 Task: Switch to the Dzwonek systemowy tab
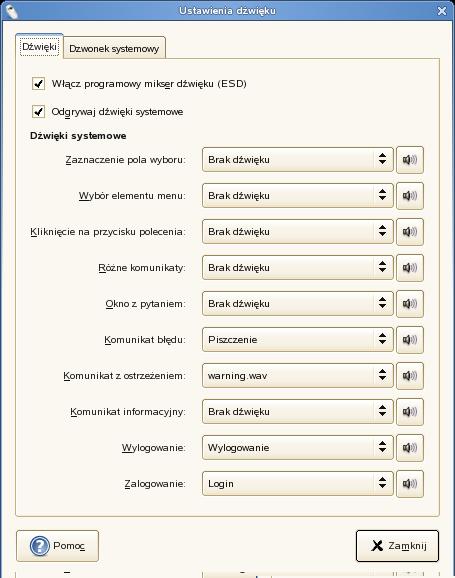(114, 48)
